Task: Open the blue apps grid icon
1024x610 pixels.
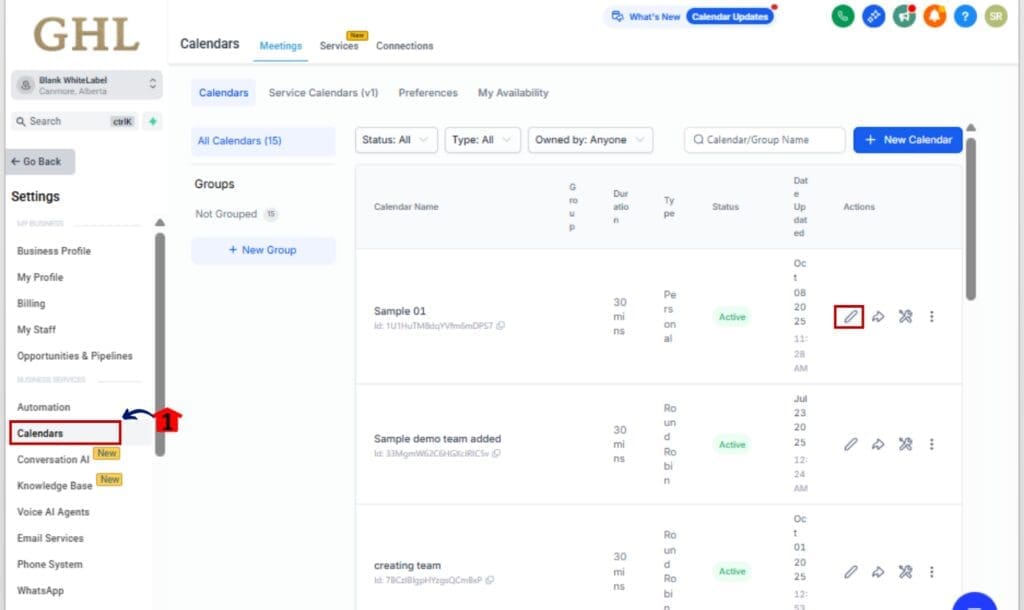Action: [874, 16]
